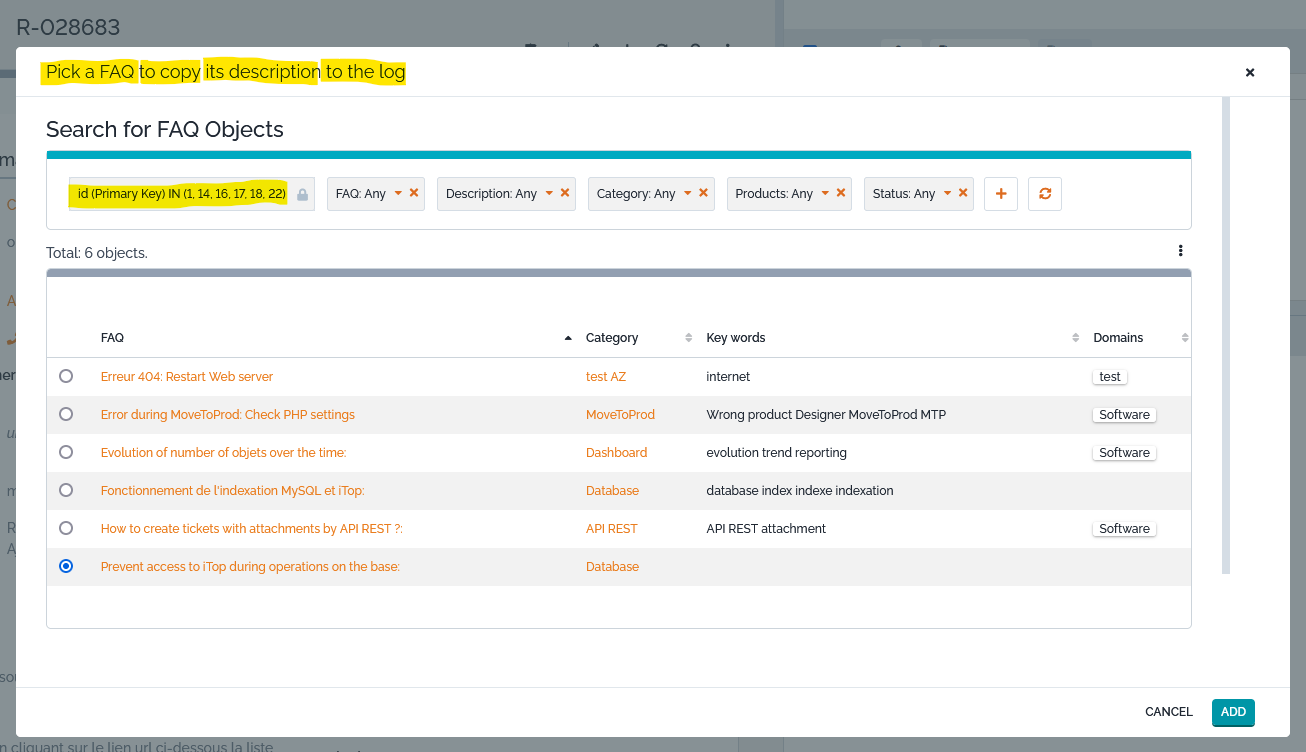Select Fonctionnement de l'indexation MySQL radio
1306x752 pixels.
pos(66,490)
